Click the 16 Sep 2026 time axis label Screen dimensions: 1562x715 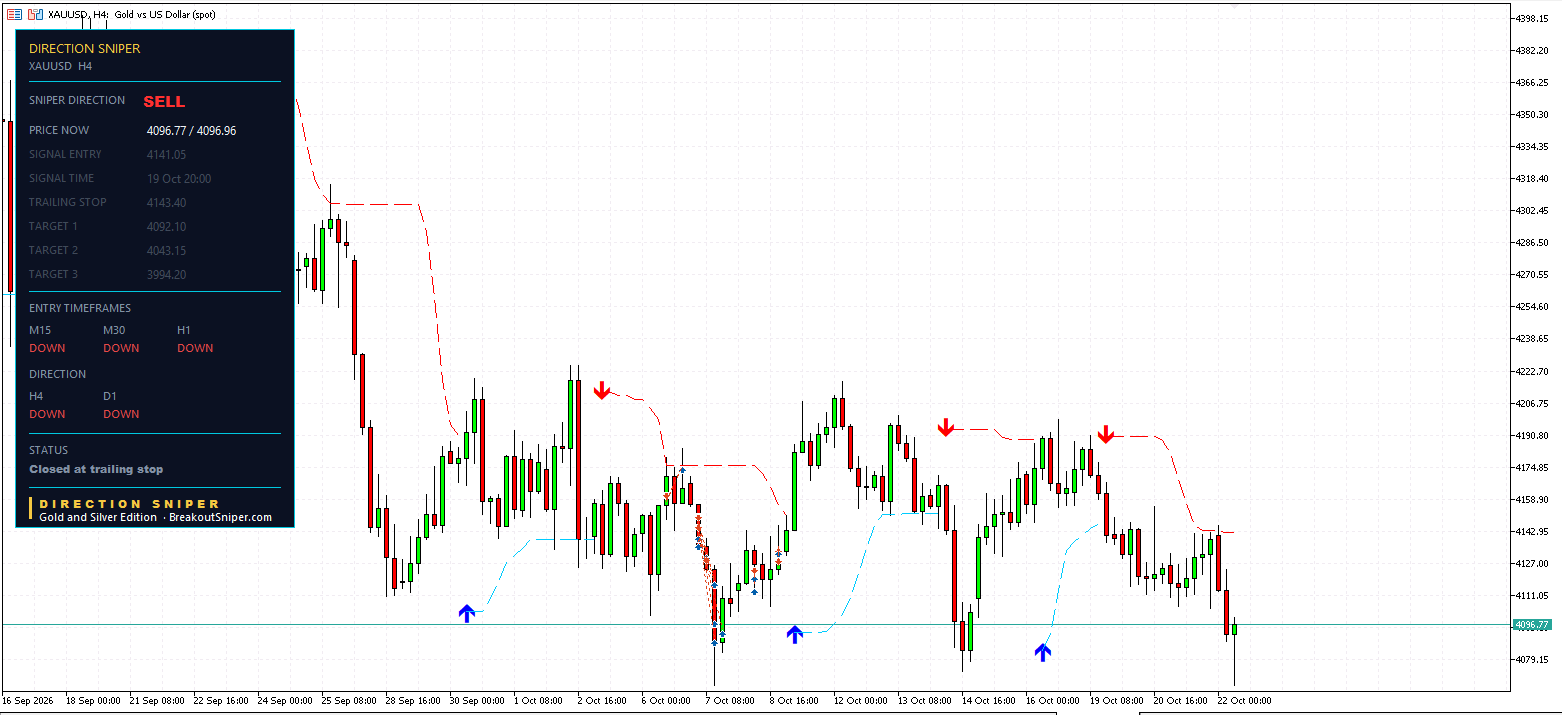click(28, 700)
